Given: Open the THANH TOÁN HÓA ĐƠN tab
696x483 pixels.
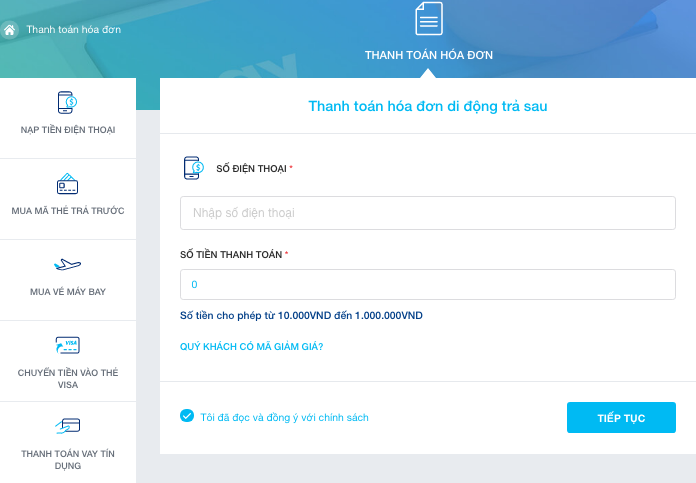Looking at the screenshot, I should 429,56.
